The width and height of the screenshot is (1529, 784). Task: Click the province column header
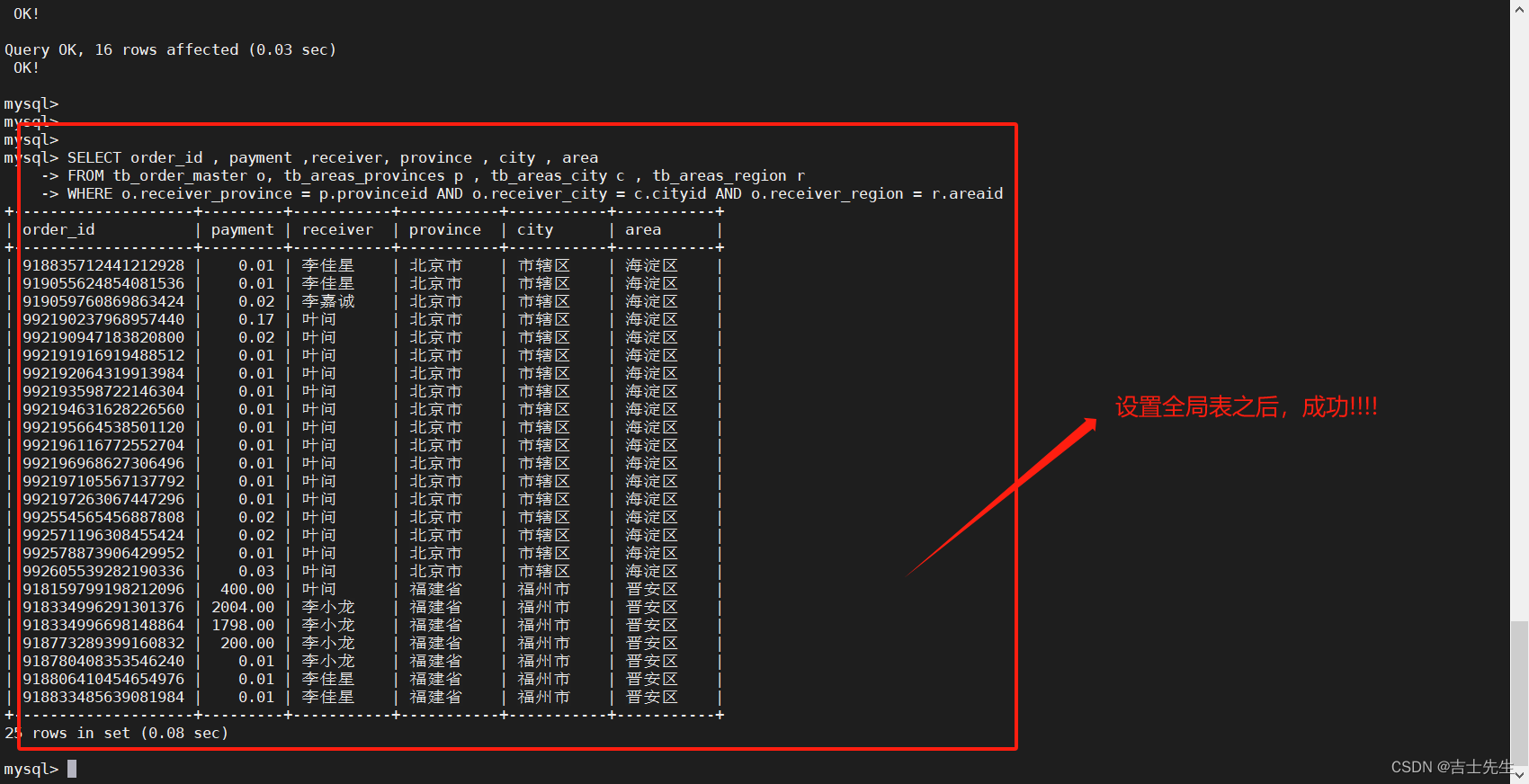coord(445,230)
